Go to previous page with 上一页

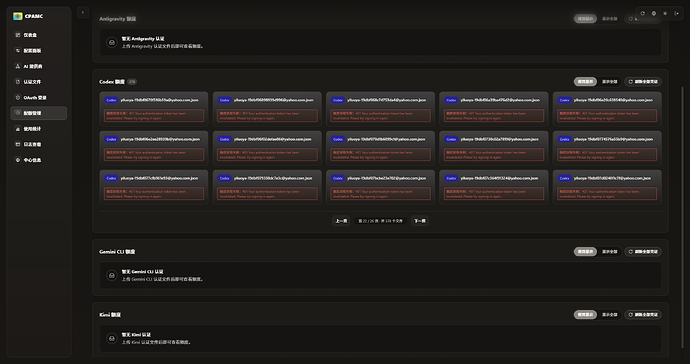tap(341, 221)
